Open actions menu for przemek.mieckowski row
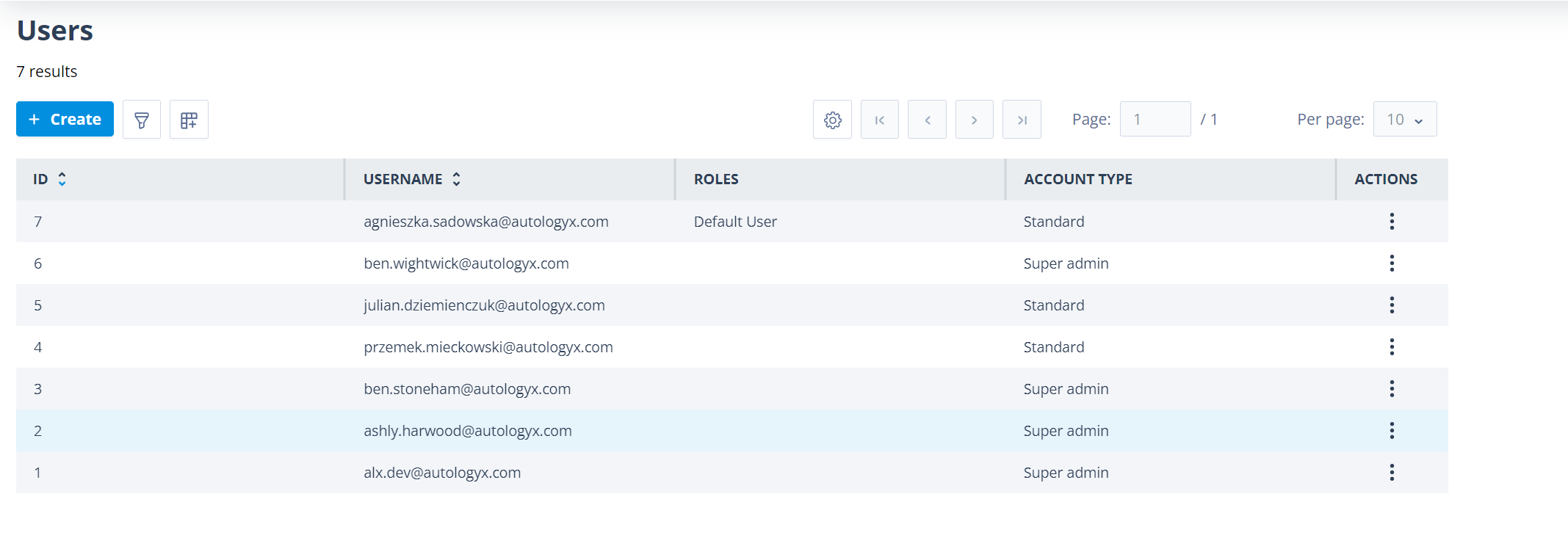The image size is (1568, 549). (1392, 347)
